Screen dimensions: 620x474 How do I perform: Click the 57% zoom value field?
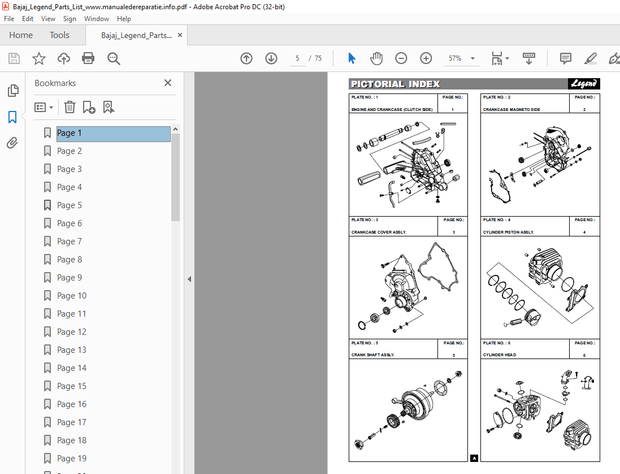click(455, 59)
